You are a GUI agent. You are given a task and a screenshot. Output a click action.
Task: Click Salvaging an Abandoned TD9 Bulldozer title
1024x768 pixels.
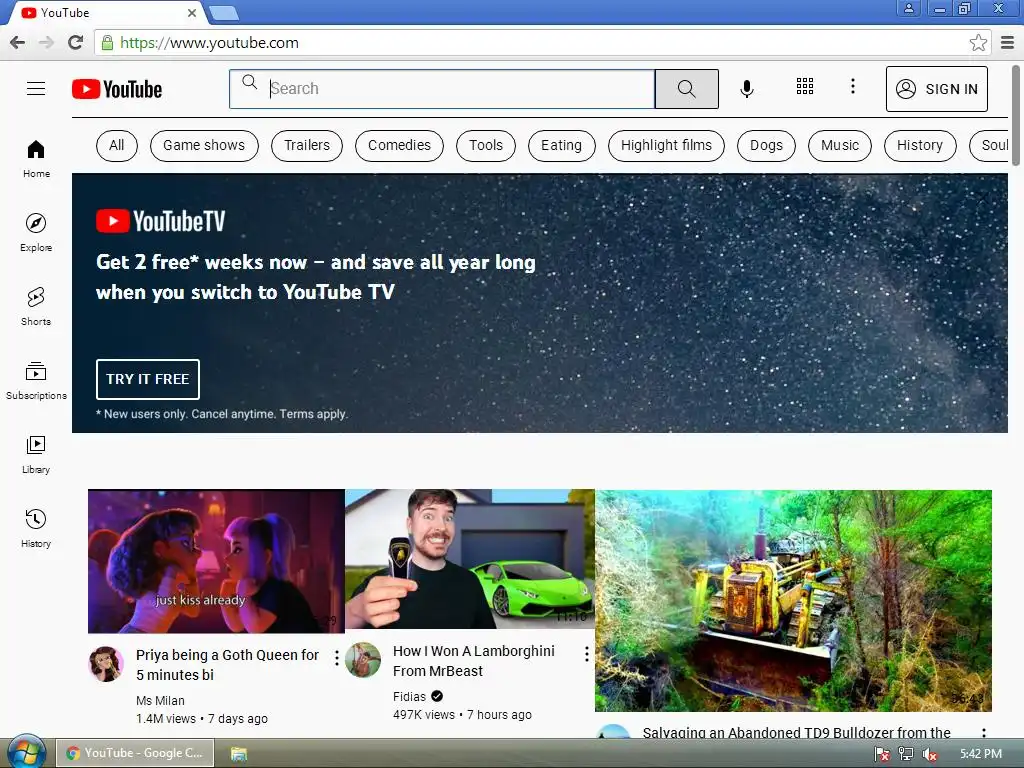(x=796, y=733)
